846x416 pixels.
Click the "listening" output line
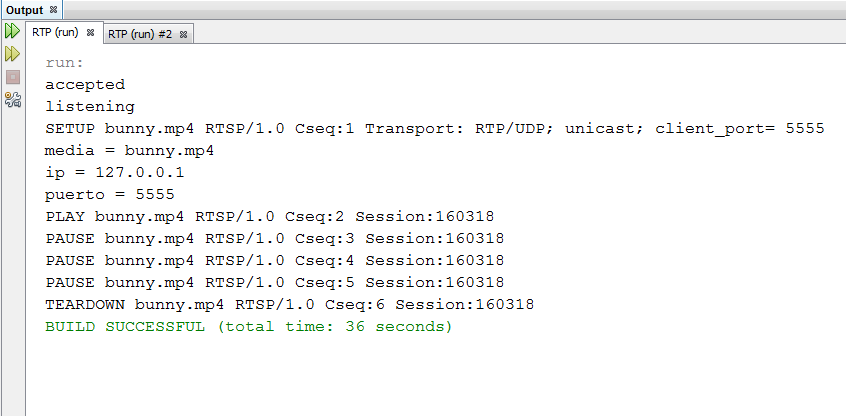90,107
